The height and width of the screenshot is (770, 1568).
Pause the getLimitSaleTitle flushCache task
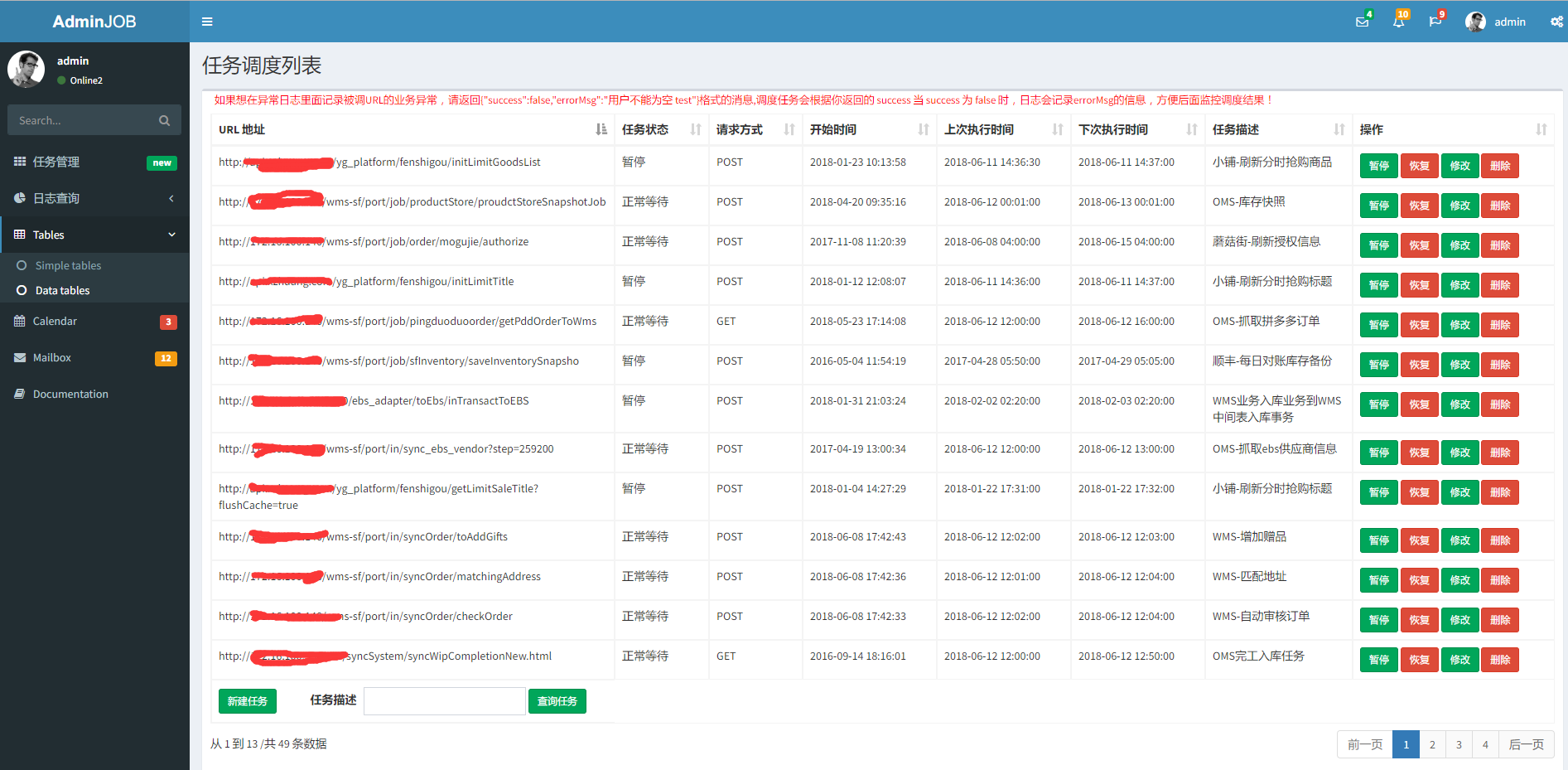(1379, 492)
